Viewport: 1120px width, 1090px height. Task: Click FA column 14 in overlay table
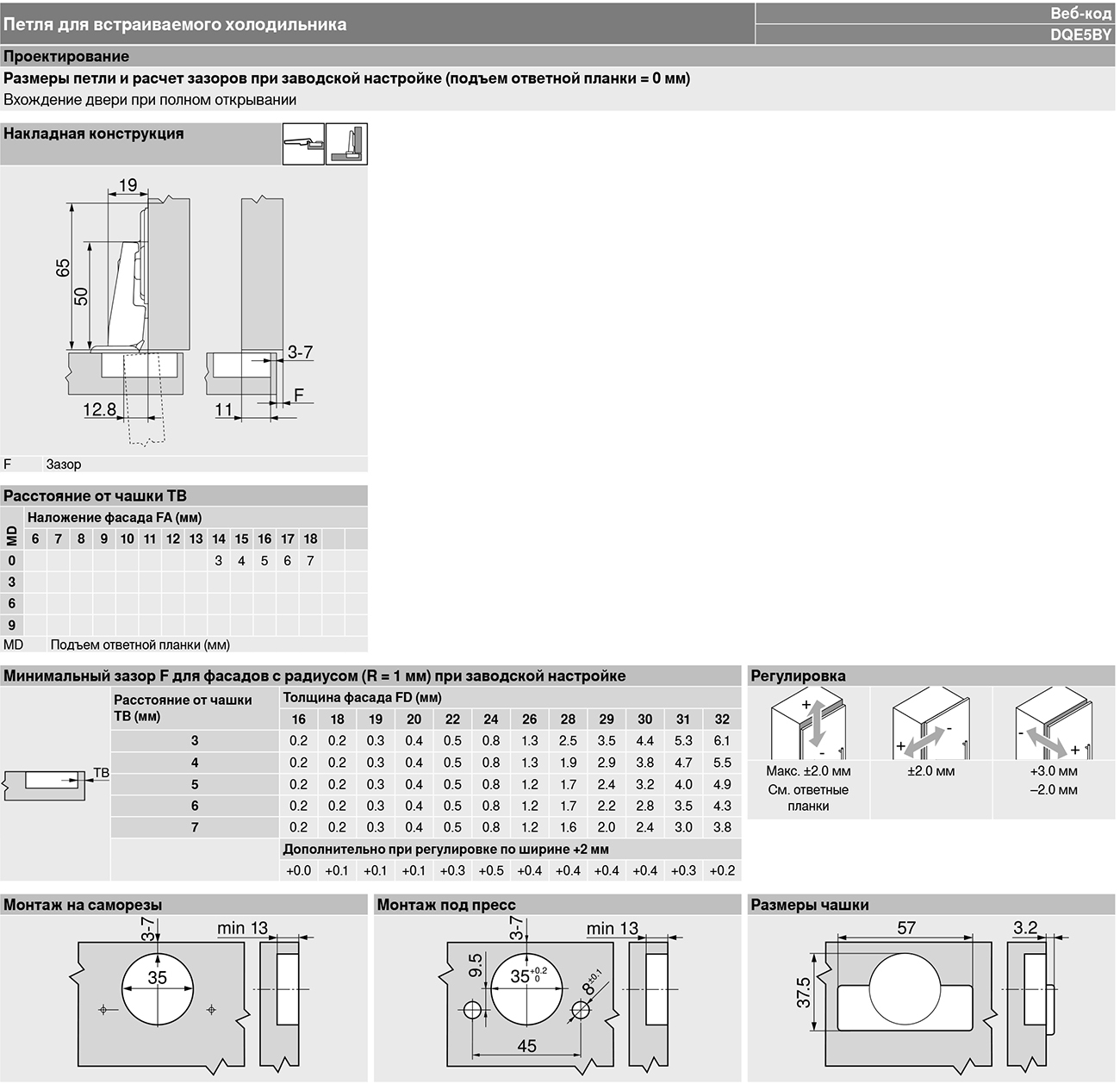tap(219, 539)
